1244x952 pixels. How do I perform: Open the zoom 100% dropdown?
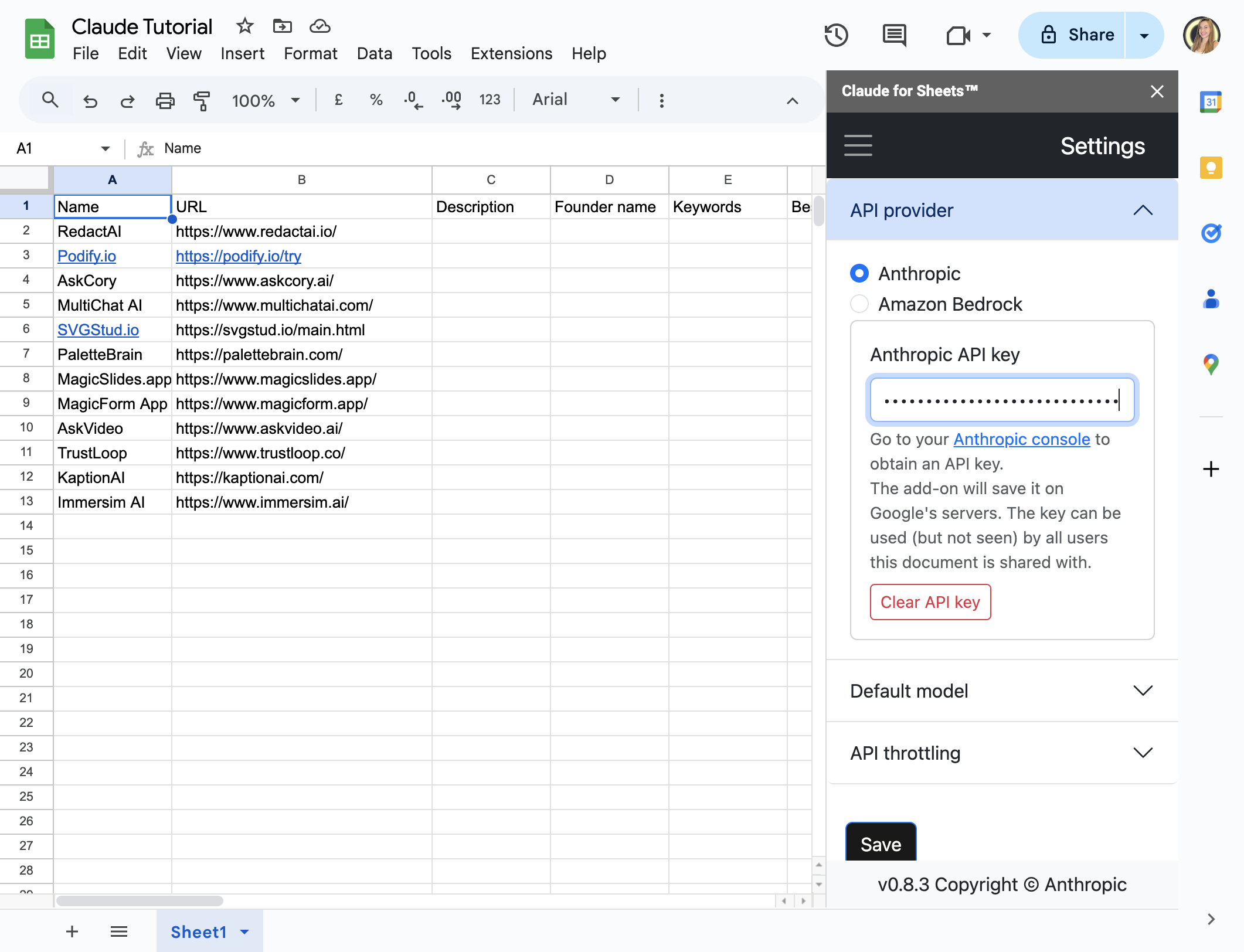click(x=266, y=101)
